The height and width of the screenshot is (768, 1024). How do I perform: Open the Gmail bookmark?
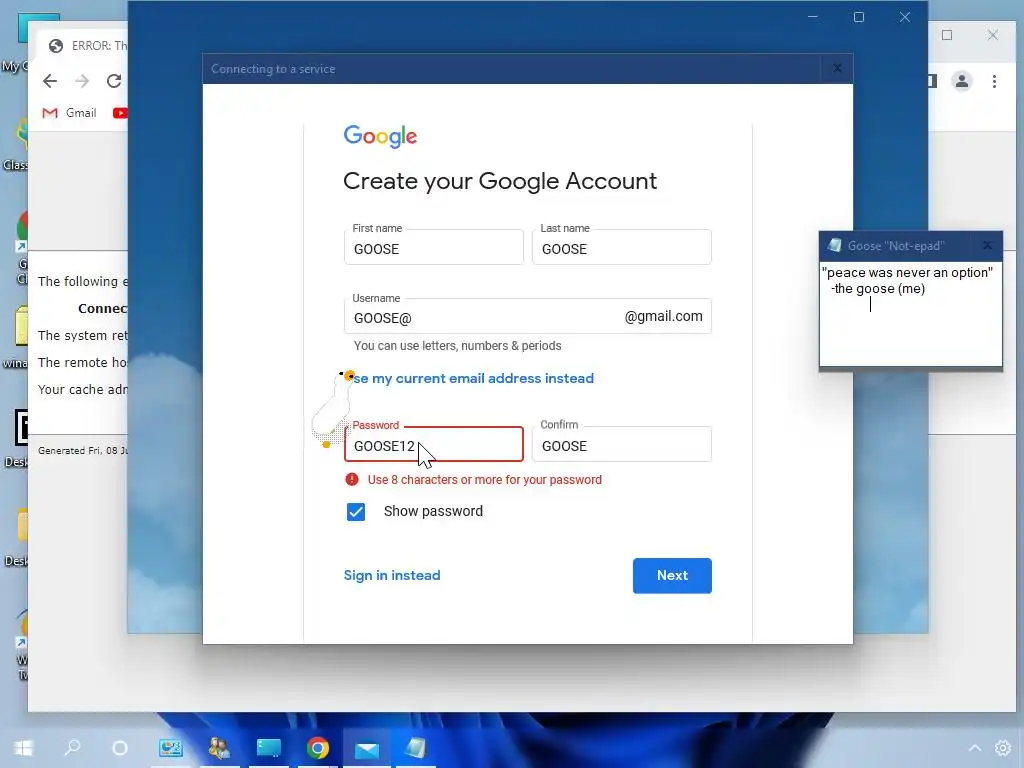pos(69,113)
